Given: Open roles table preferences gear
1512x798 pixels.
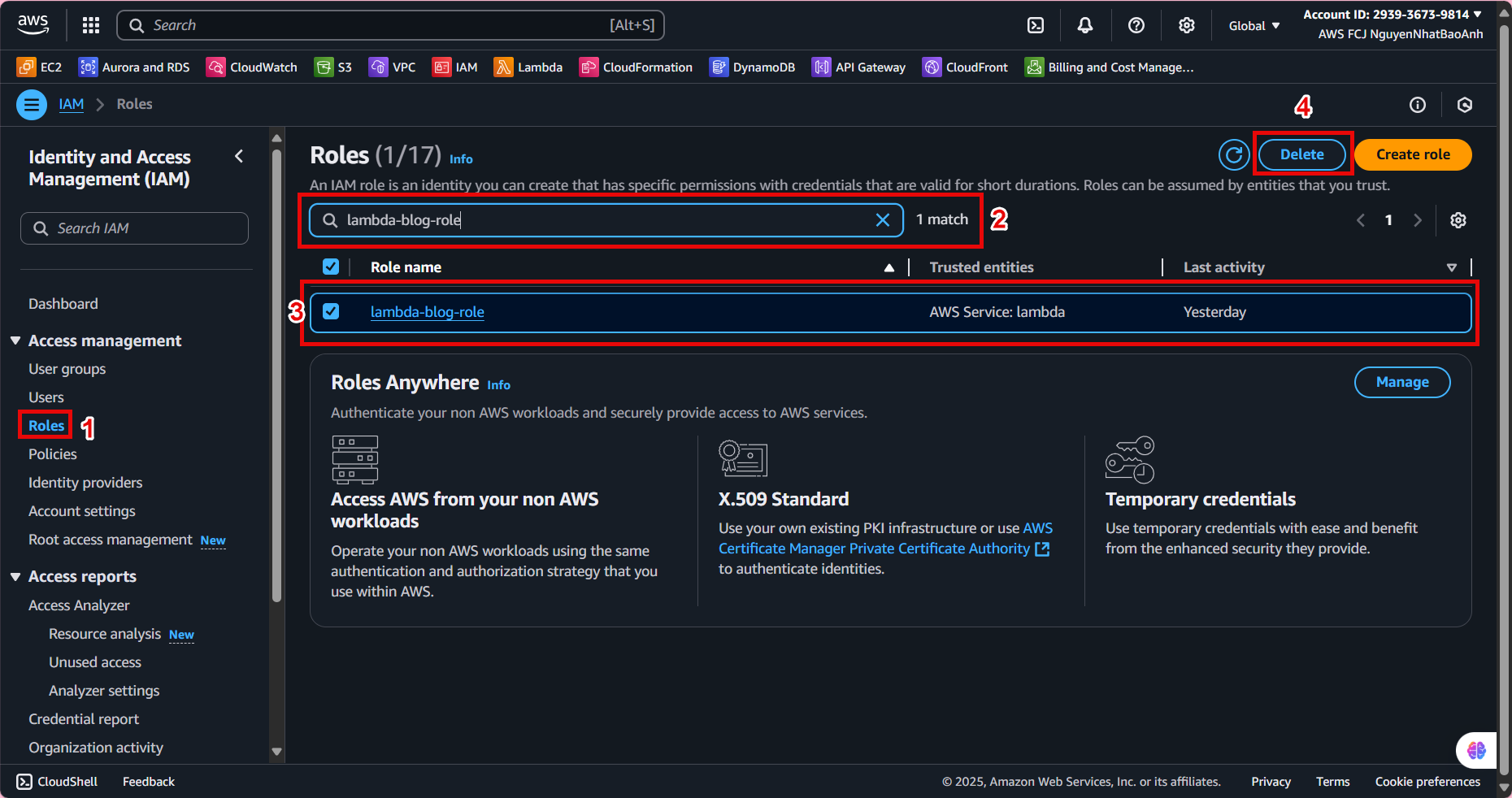Looking at the screenshot, I should tap(1458, 220).
